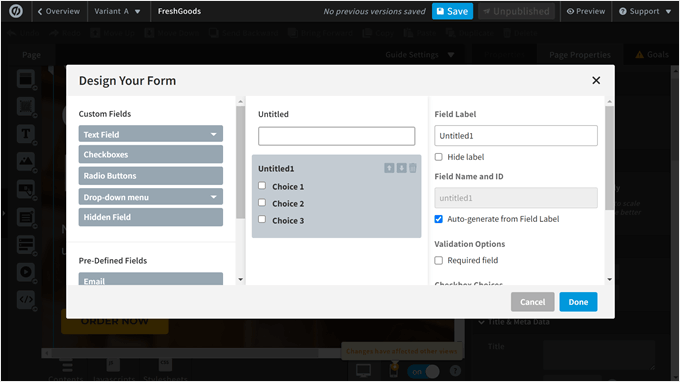The width and height of the screenshot is (680, 382).
Task: Click the Redo toolbar icon
Action: 54,33
